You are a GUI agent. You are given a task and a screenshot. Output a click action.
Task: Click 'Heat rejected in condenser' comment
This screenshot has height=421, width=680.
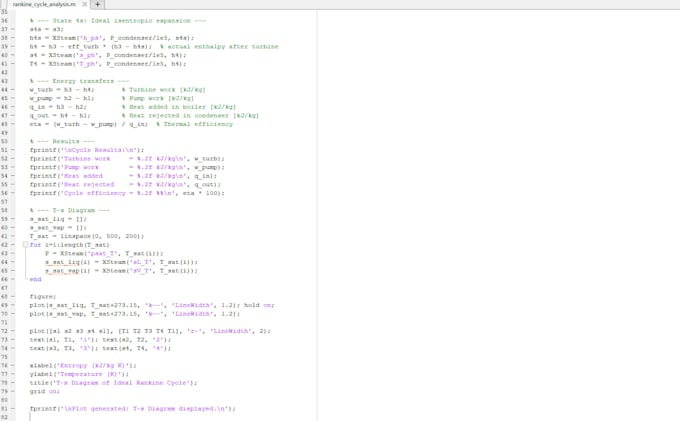pos(190,115)
